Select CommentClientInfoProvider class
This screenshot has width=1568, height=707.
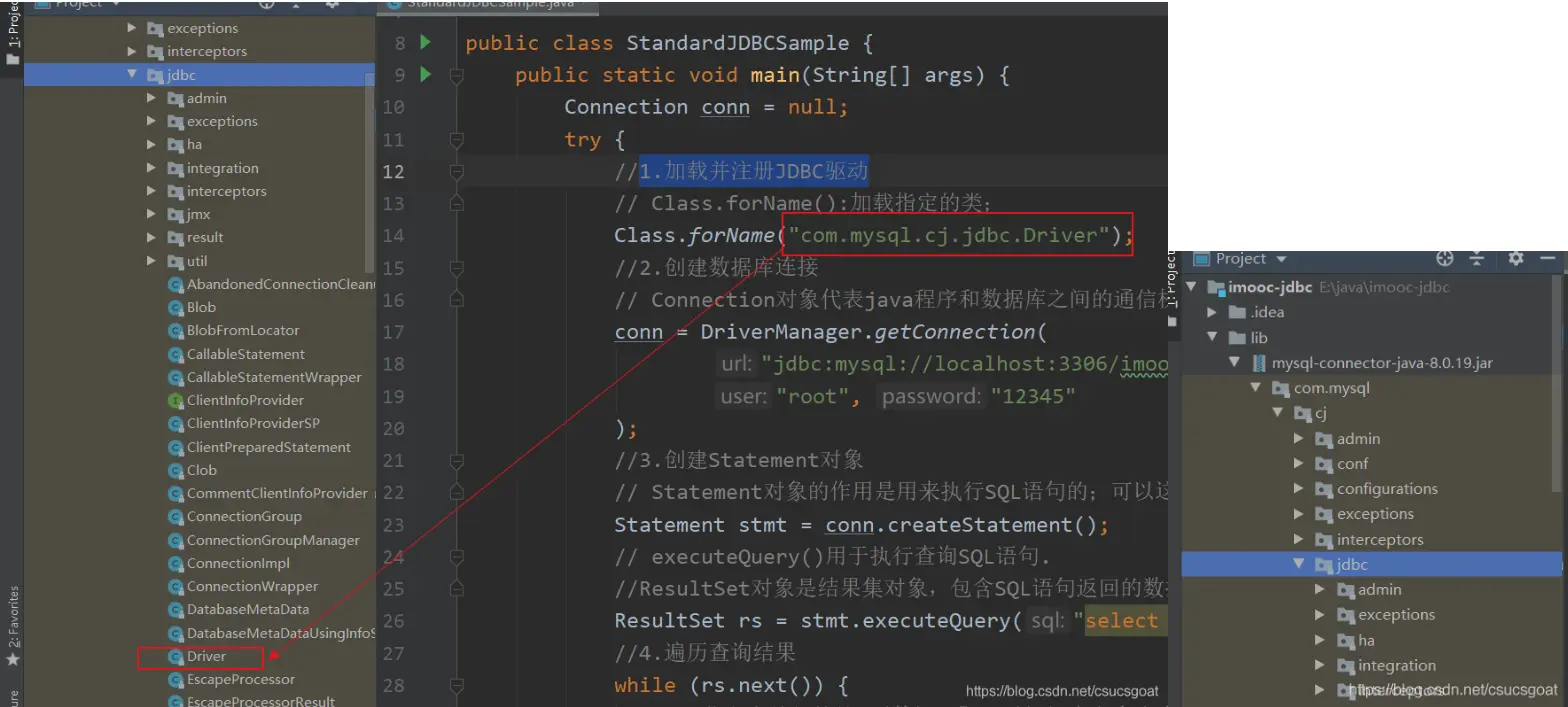pyautogui.click(x=277, y=493)
